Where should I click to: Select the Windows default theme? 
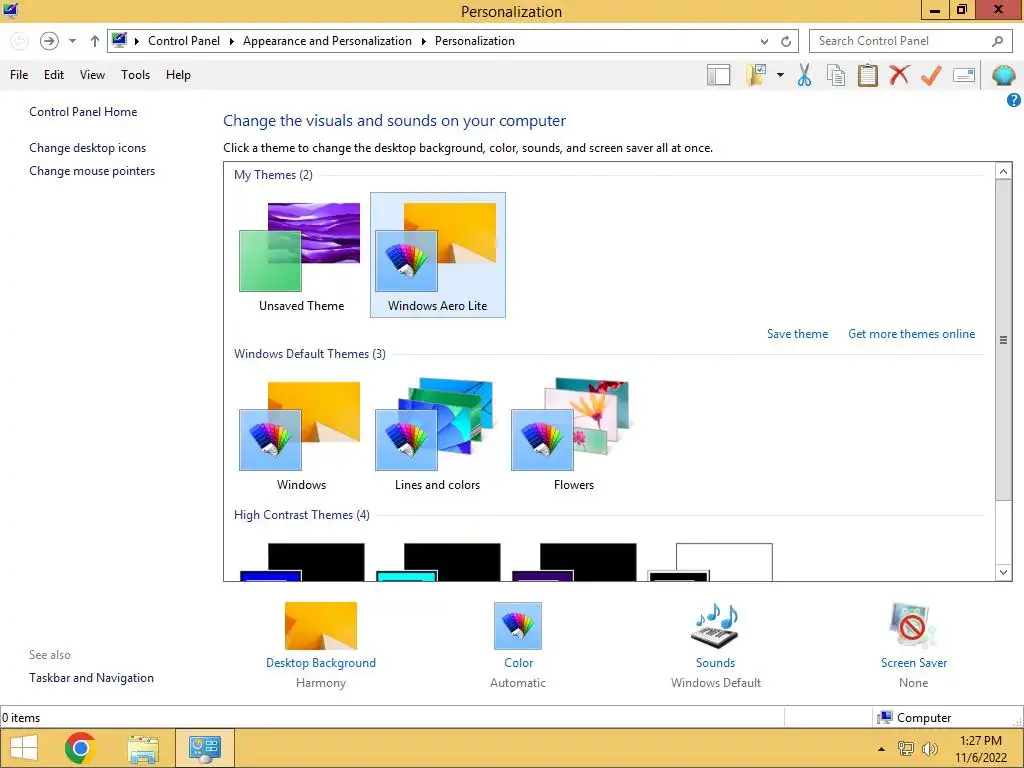[x=301, y=435]
